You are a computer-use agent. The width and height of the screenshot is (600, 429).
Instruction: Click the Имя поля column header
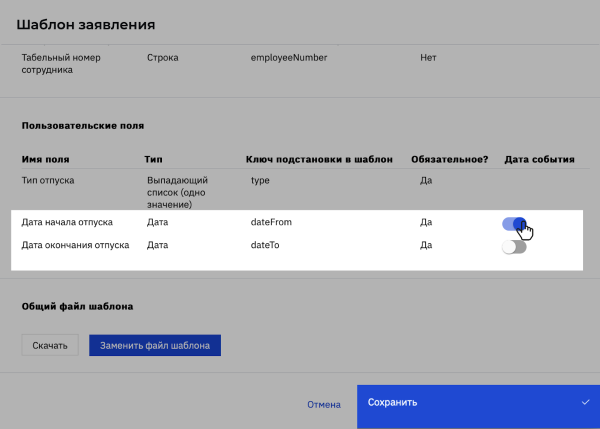click(x=46, y=159)
